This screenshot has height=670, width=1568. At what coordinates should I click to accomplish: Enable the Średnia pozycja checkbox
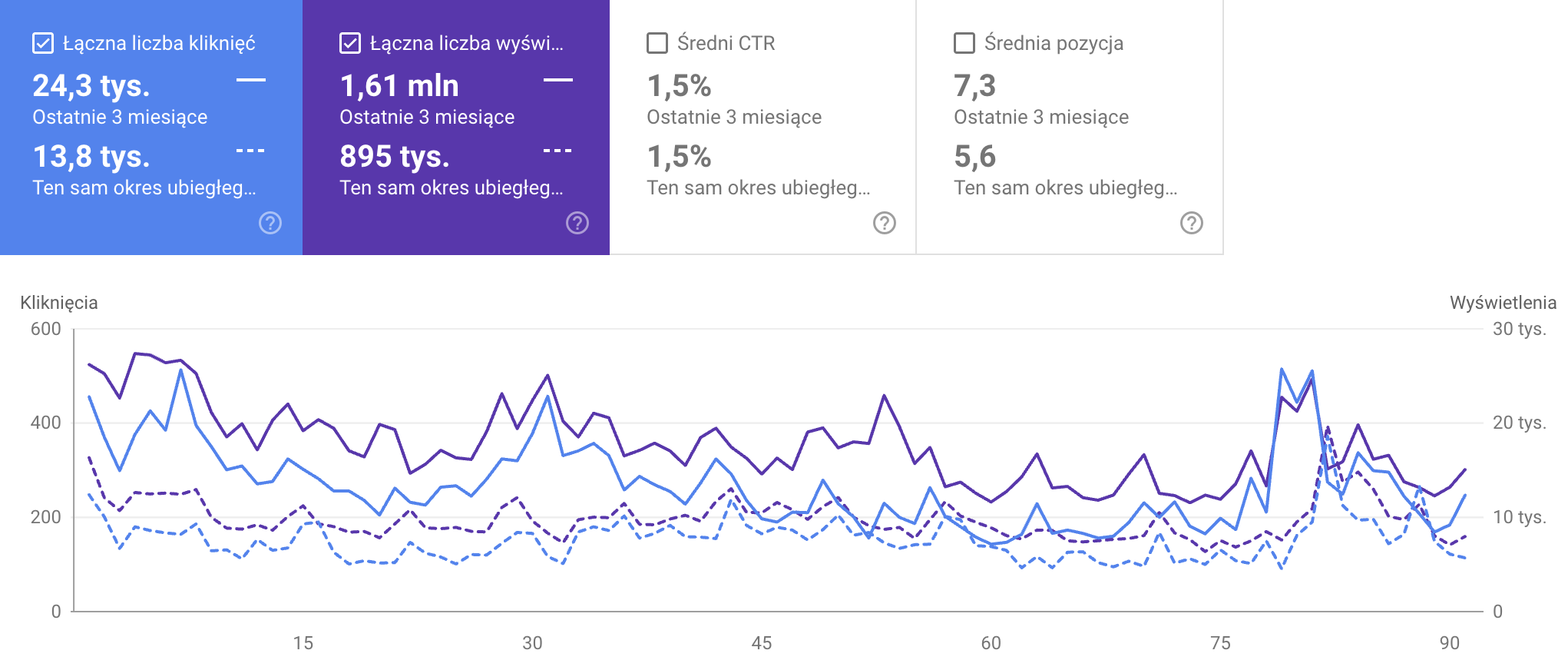coord(964,43)
